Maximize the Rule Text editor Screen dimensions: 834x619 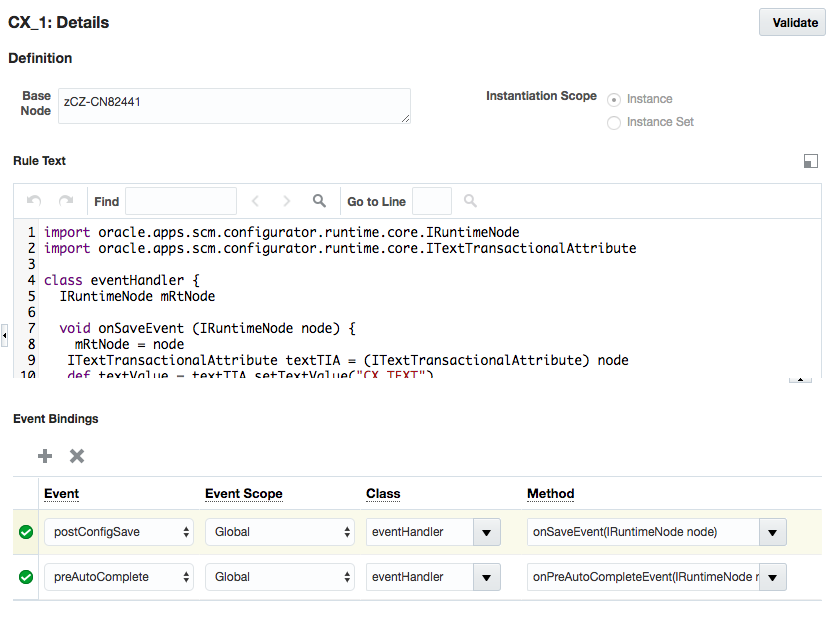coord(811,161)
